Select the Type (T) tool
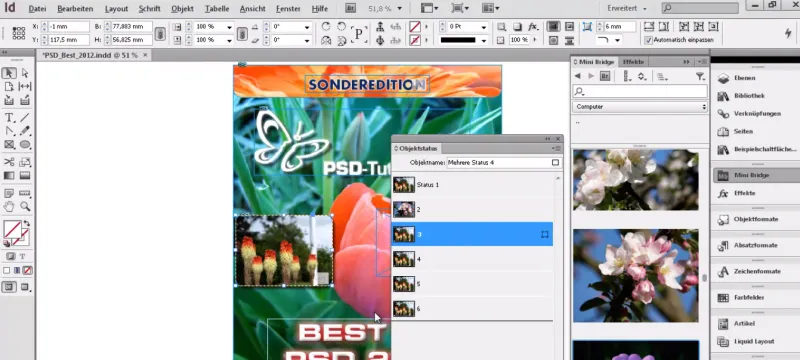The image size is (800, 360). click(9, 118)
